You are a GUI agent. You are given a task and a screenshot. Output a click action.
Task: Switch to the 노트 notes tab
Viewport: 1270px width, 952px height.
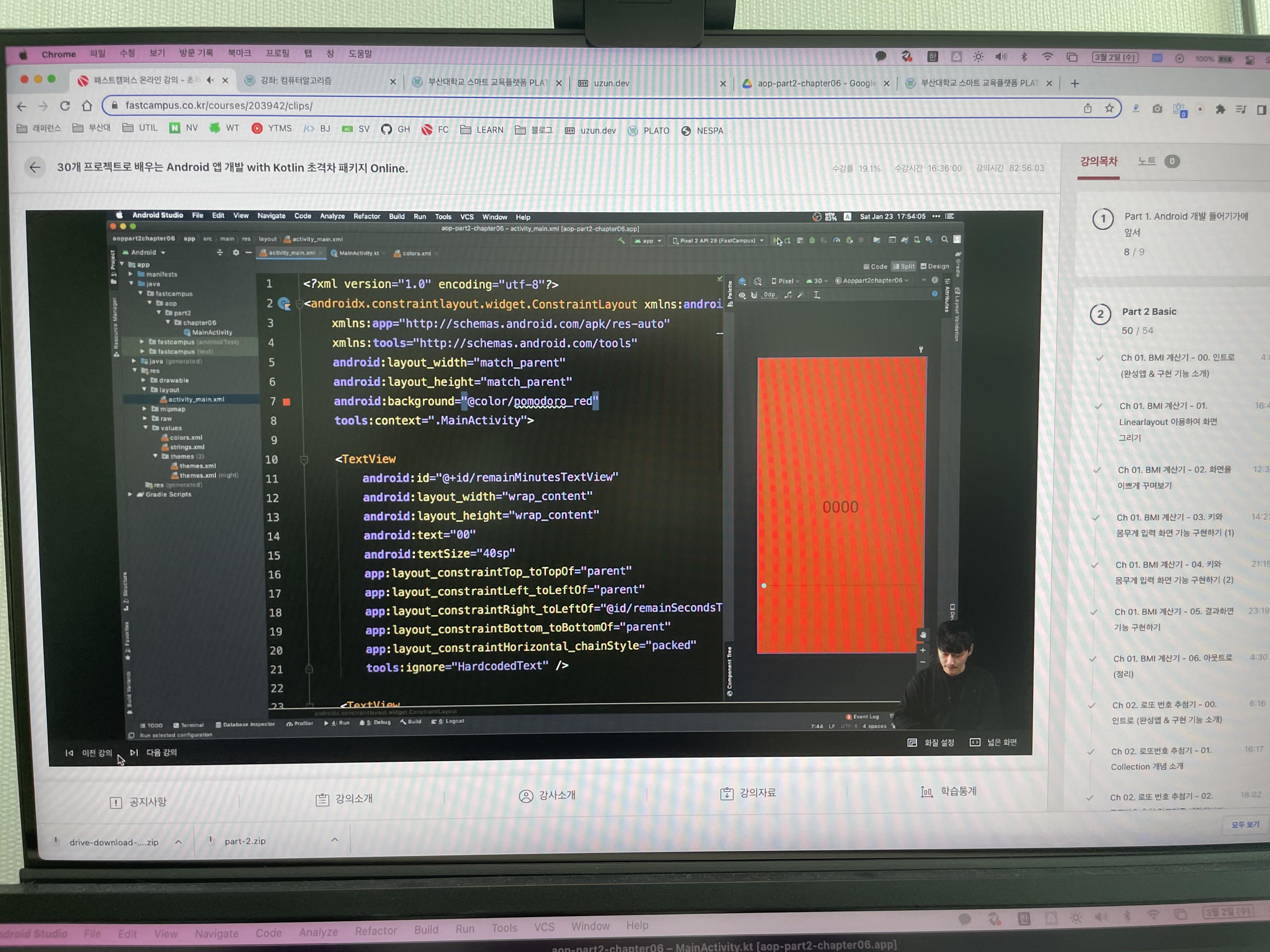coord(1147,161)
